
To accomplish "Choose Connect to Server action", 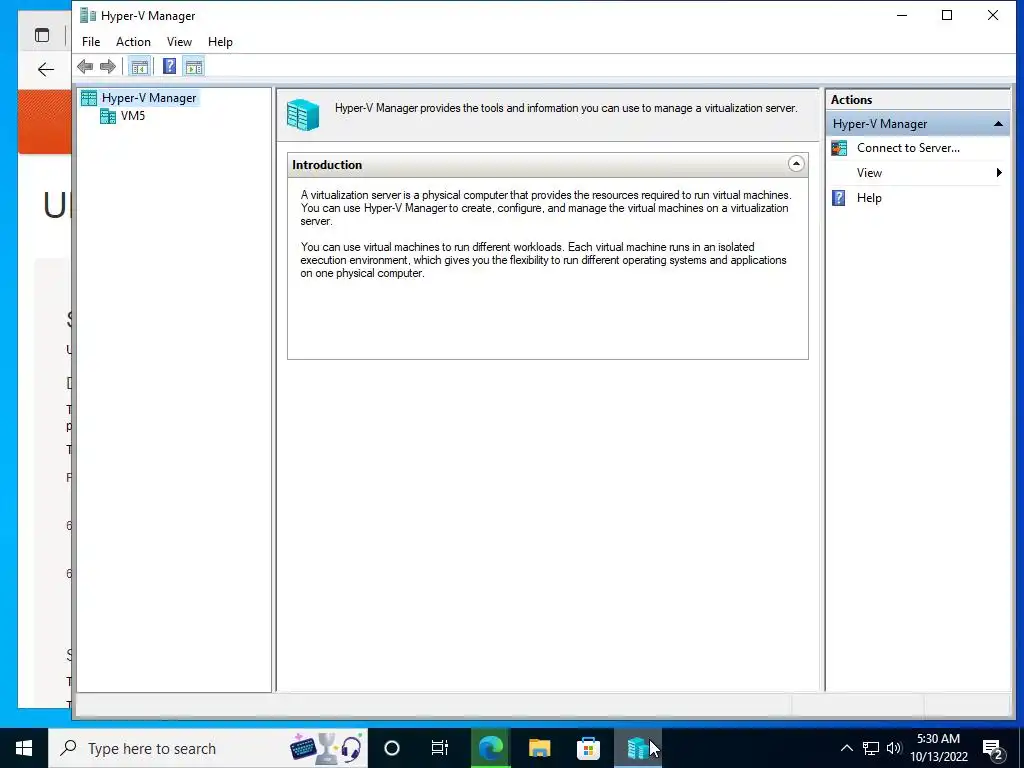I will (x=908, y=148).
